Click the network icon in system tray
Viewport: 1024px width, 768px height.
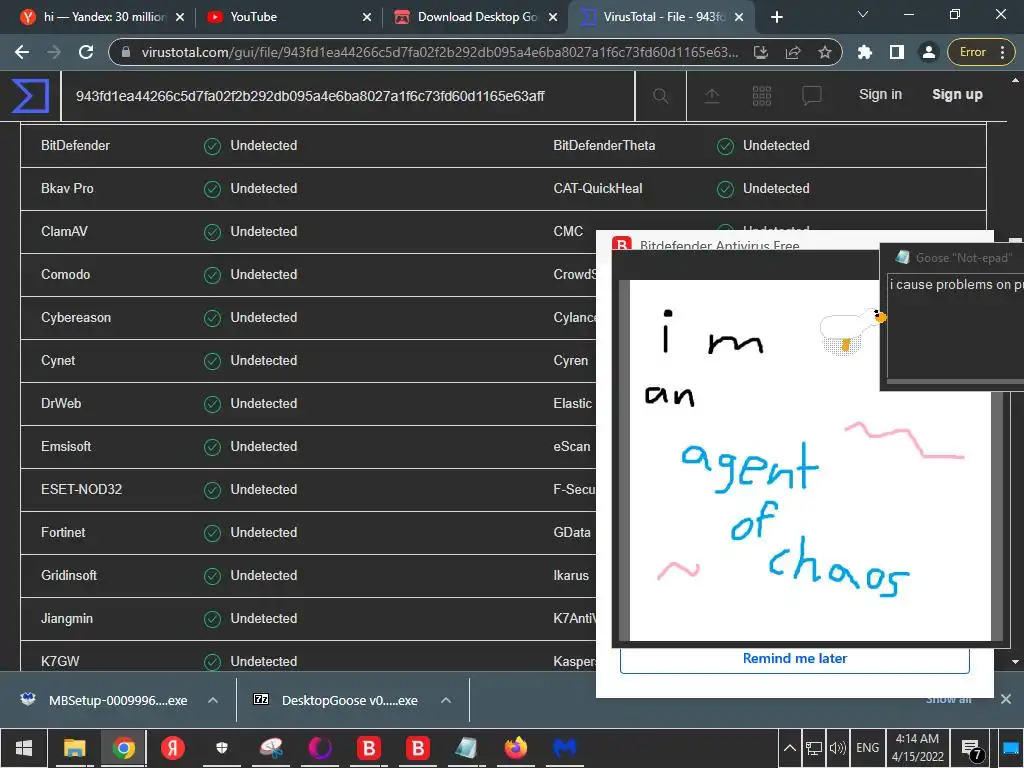(x=814, y=748)
